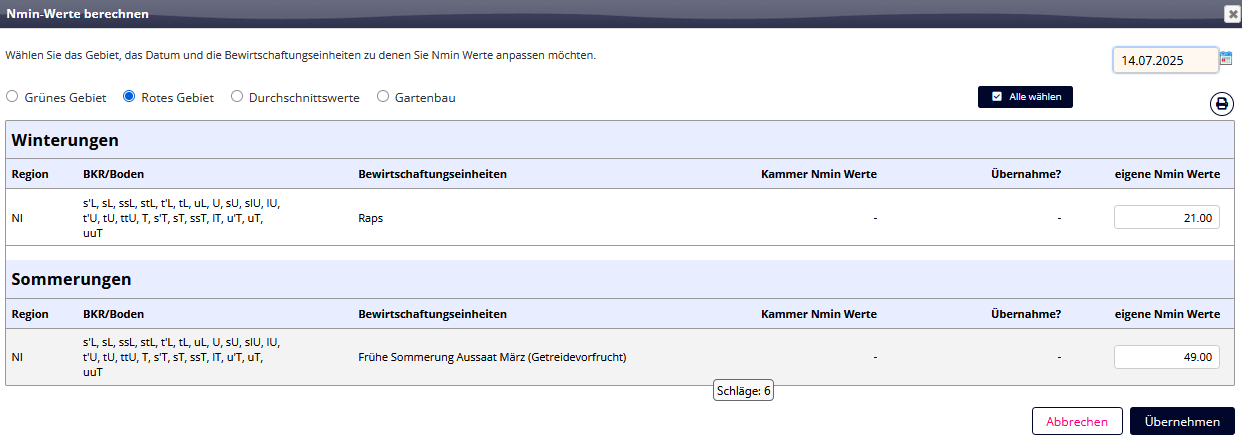Click the Übernehmen button
Viewport: 1242px width, 442px height.
point(1182,421)
